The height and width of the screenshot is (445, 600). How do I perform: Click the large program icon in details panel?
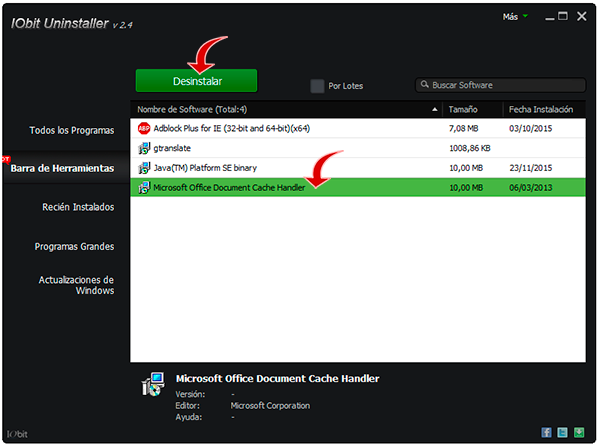point(153,385)
